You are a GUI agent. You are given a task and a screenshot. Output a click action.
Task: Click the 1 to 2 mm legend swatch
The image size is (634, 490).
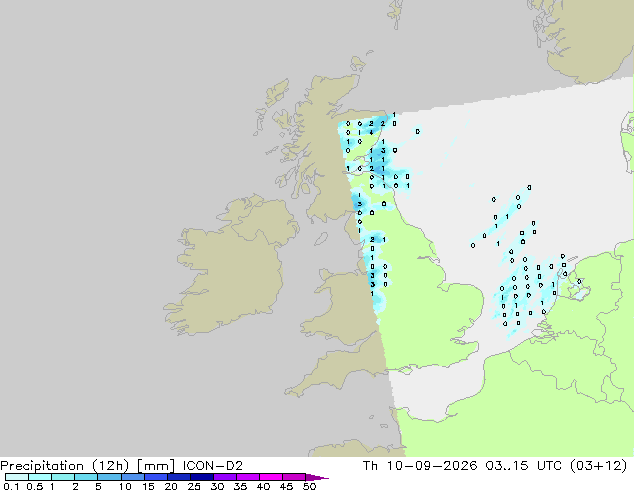point(63,477)
